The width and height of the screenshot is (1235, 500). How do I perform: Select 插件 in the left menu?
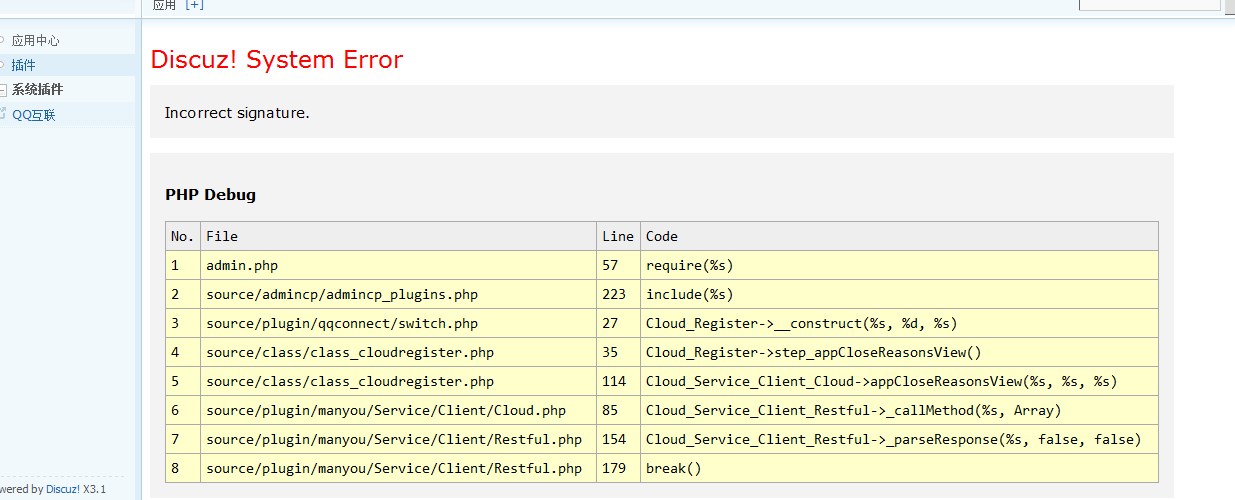point(23,65)
